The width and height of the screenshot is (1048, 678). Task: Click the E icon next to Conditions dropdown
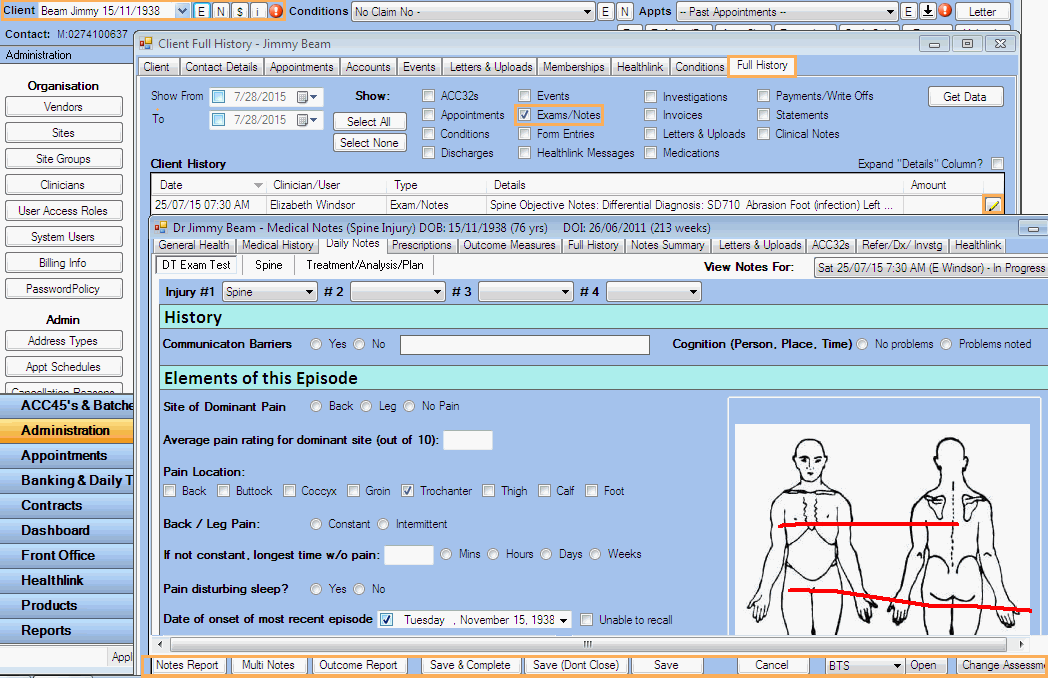coord(605,11)
